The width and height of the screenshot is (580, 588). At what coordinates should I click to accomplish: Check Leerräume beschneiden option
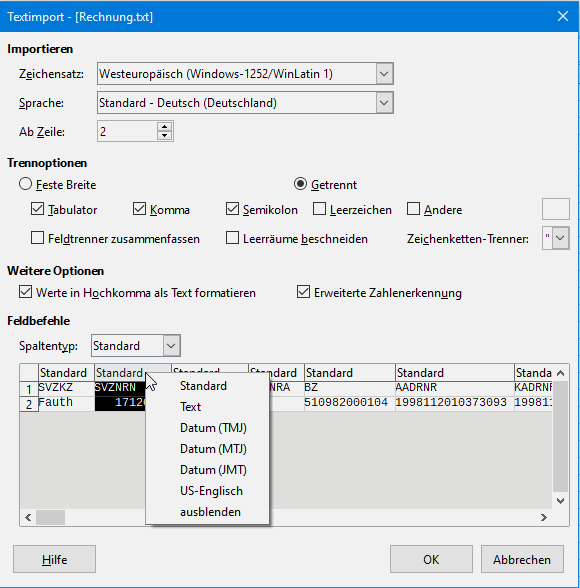[x=232, y=238]
